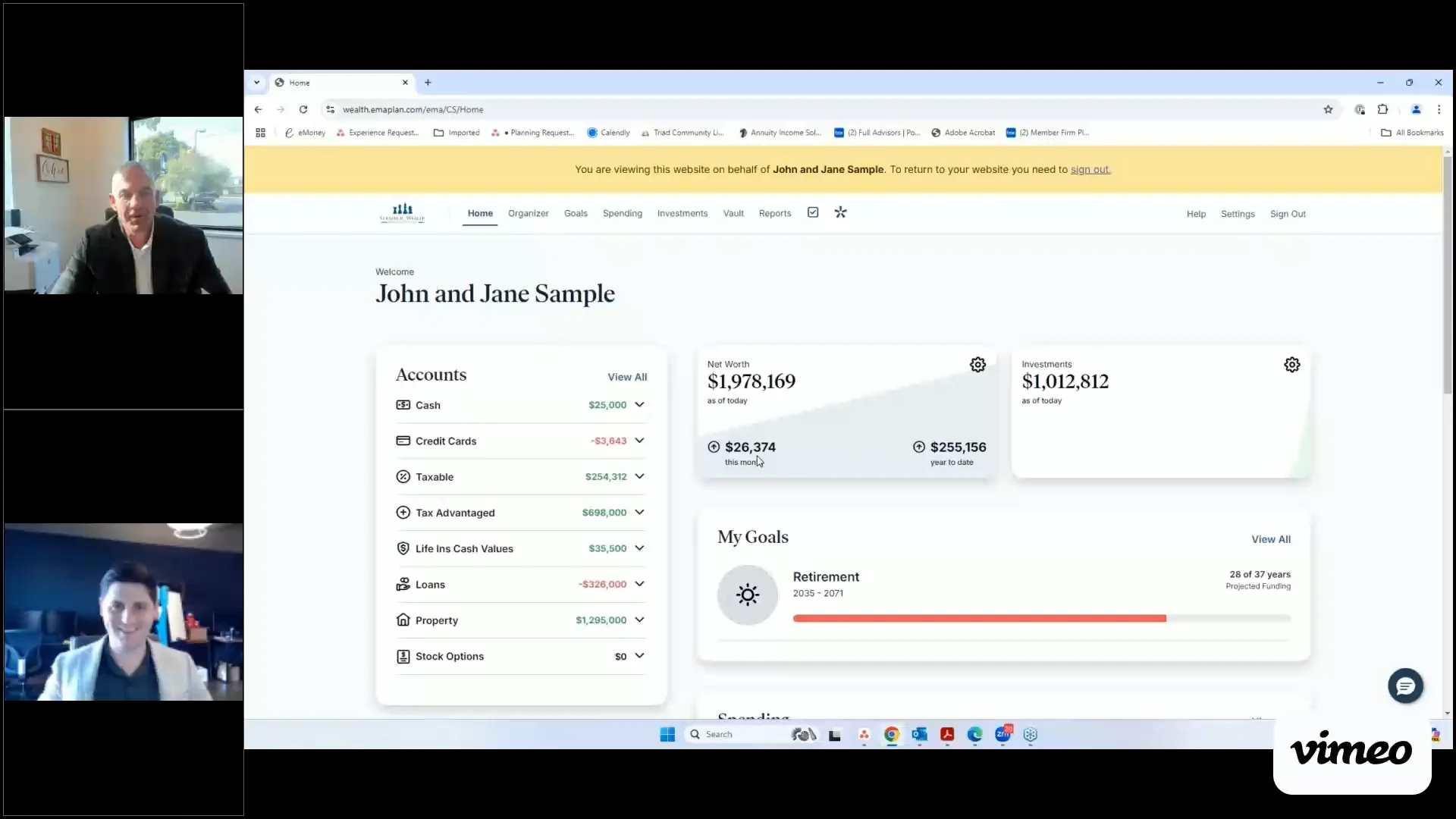1456x819 pixels.
Task: Expand the Cash accounts row
Action: pos(521,405)
